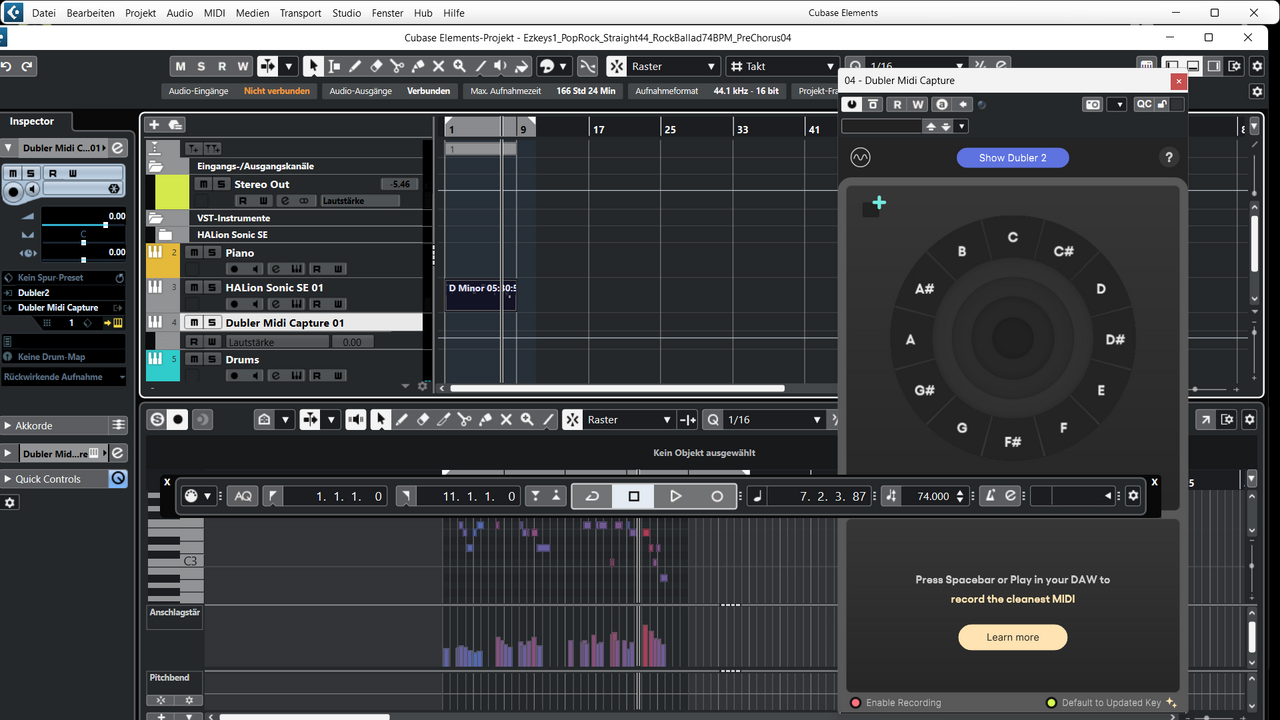Solo the HALion Sonic SE 01 track
This screenshot has width=1280, height=720.
coord(212,288)
